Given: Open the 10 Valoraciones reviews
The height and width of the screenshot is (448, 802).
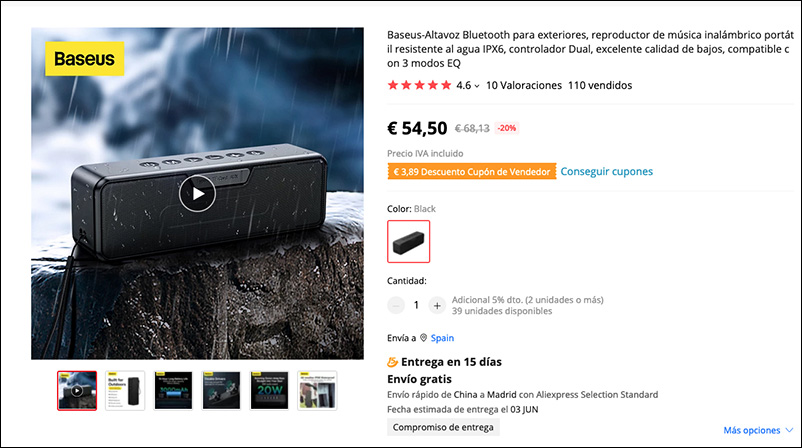Looking at the screenshot, I should [x=524, y=85].
